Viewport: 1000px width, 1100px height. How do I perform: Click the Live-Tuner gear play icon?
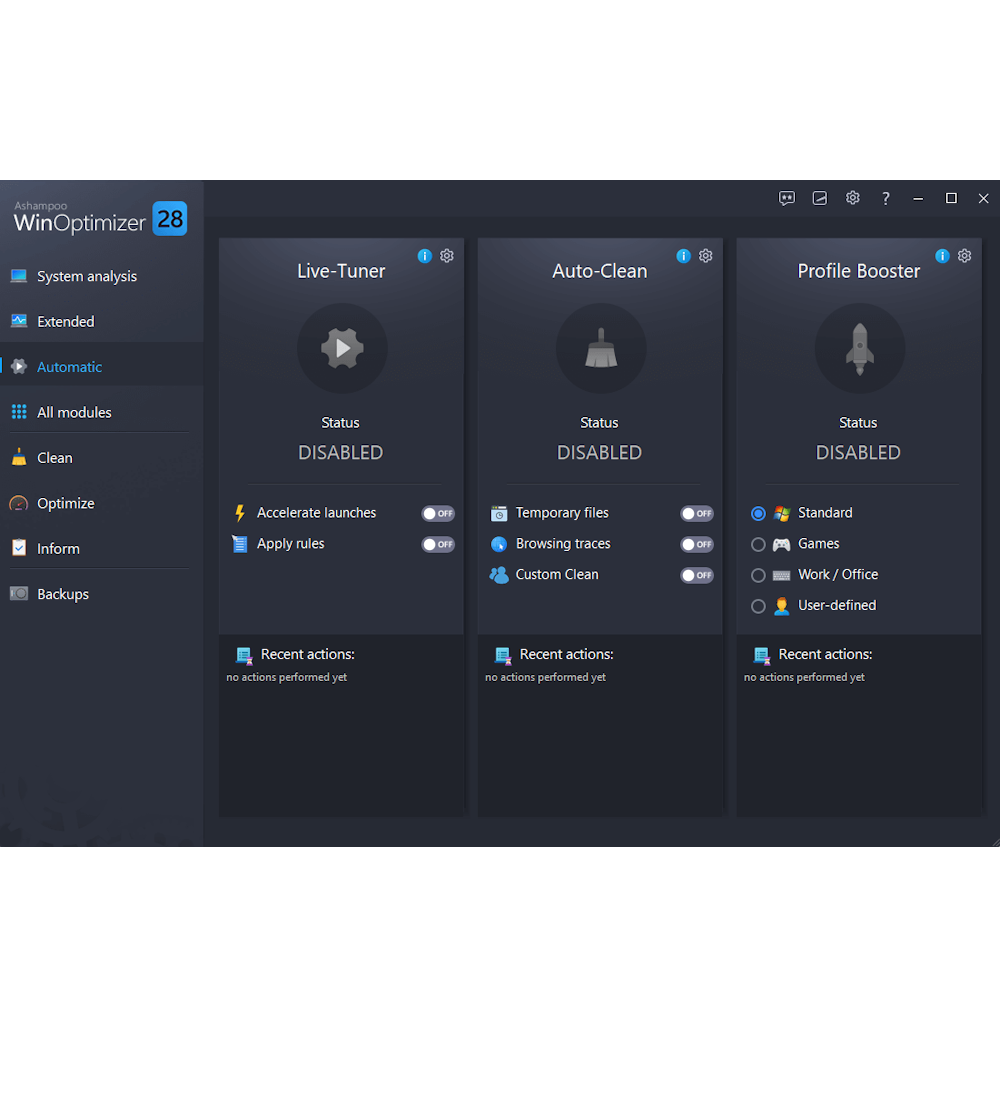[341, 349]
